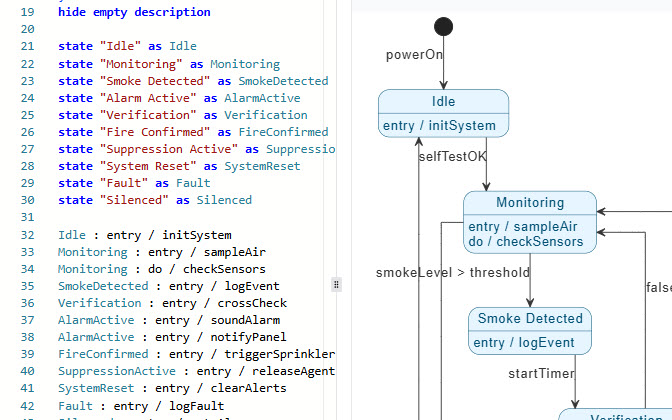
Task: Click the pane splitter grip handle
Action: click(336, 285)
